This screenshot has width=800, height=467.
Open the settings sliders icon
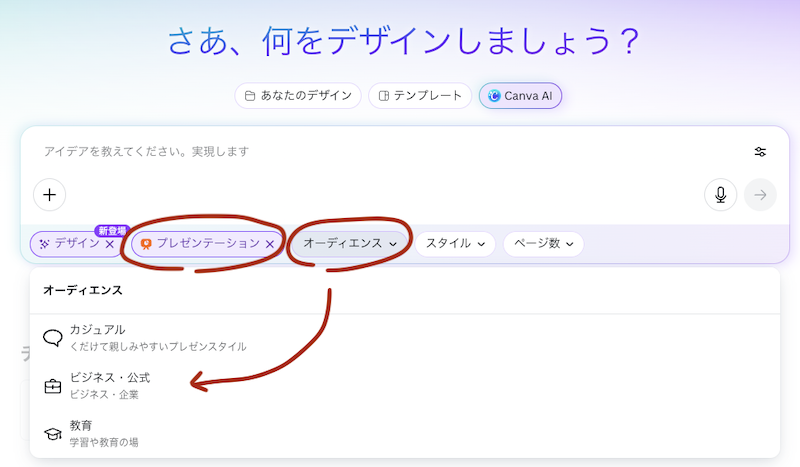(x=760, y=152)
